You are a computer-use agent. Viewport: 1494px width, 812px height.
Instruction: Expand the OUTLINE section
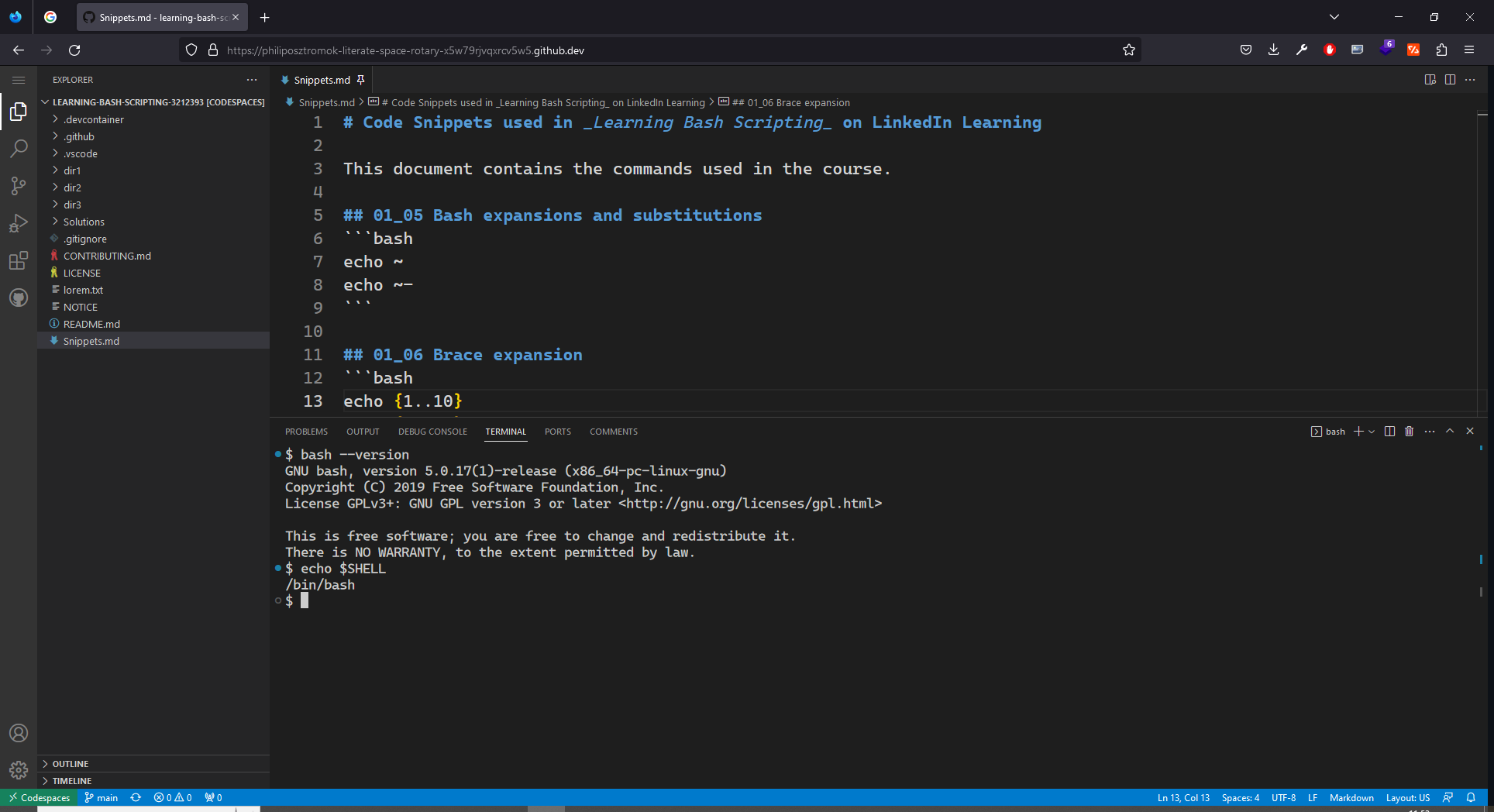(153, 764)
